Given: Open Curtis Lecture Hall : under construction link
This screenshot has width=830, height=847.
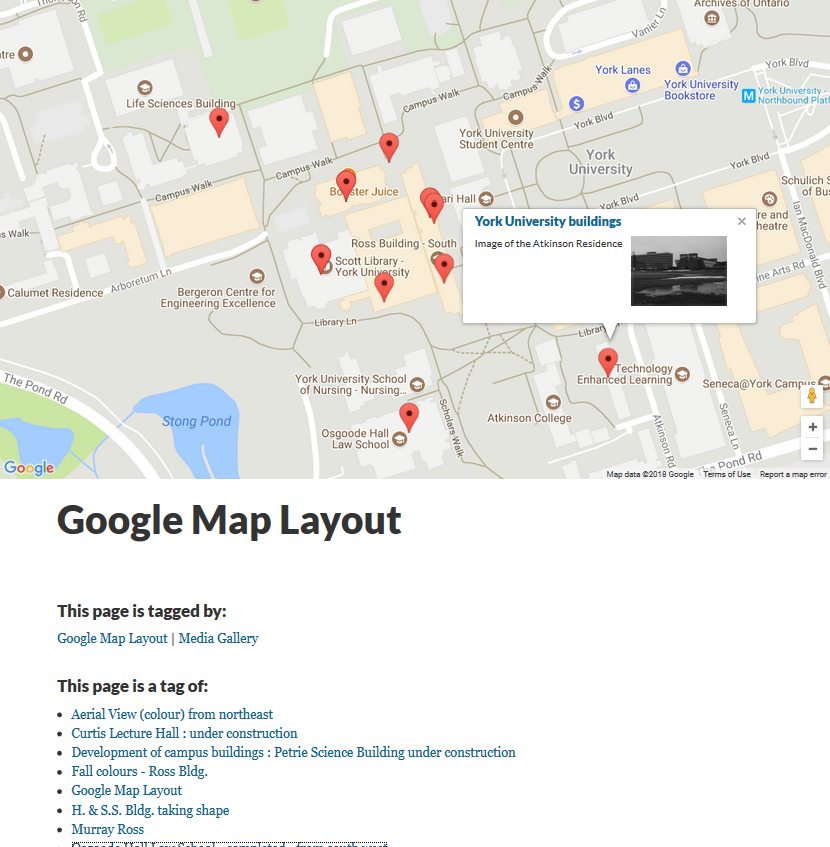Looking at the screenshot, I should 185,733.
